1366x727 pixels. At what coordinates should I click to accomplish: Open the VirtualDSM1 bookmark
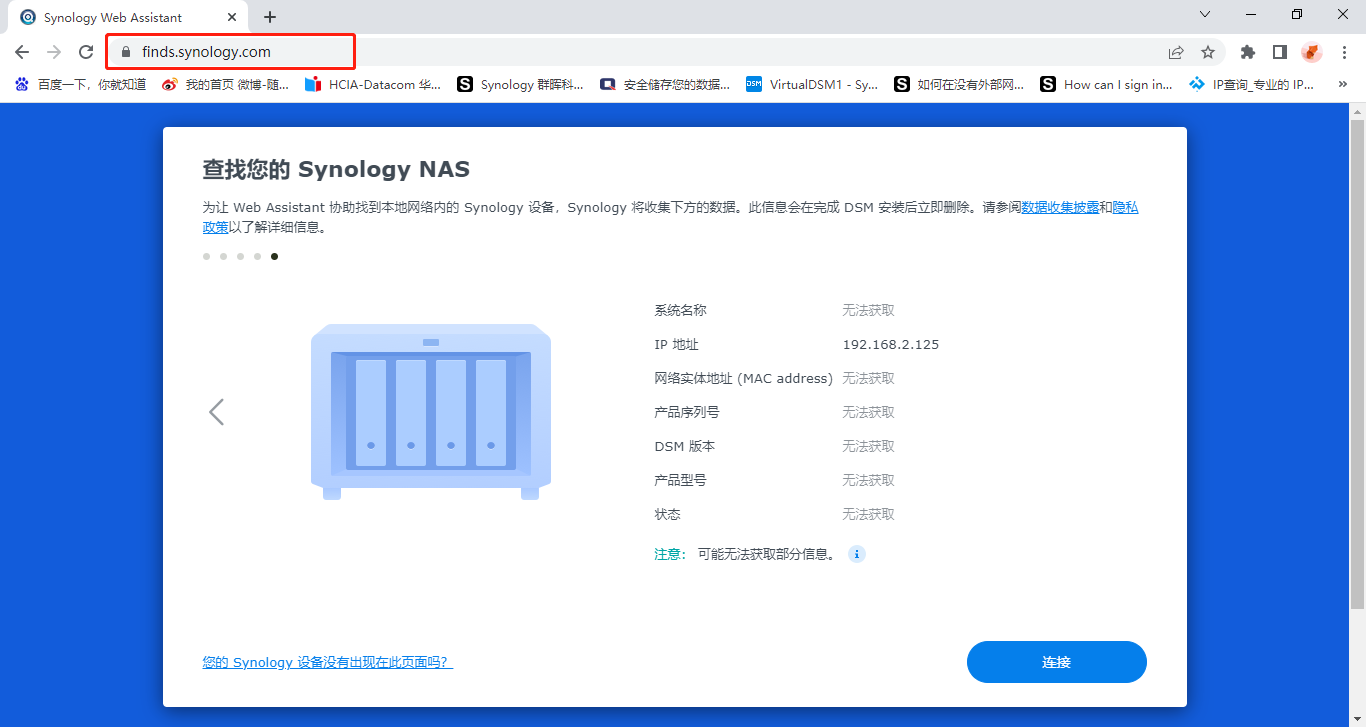[x=811, y=85]
